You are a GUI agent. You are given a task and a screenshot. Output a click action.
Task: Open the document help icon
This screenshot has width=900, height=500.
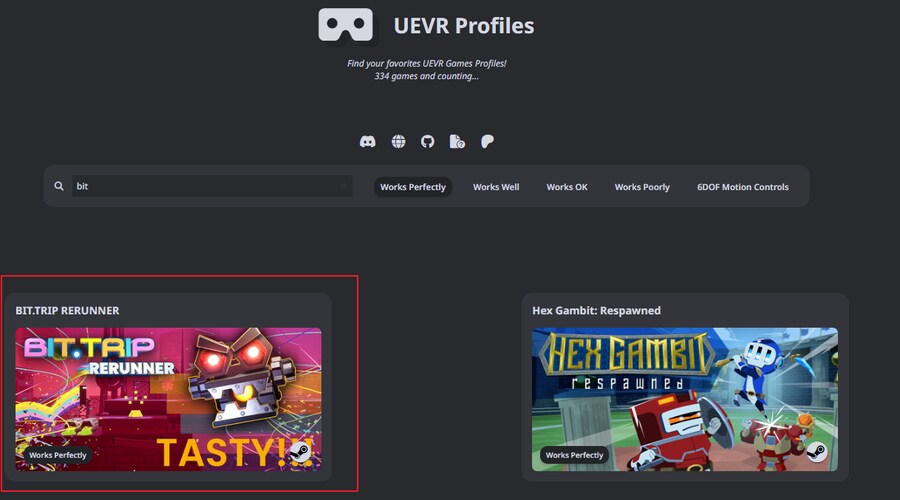pos(457,141)
